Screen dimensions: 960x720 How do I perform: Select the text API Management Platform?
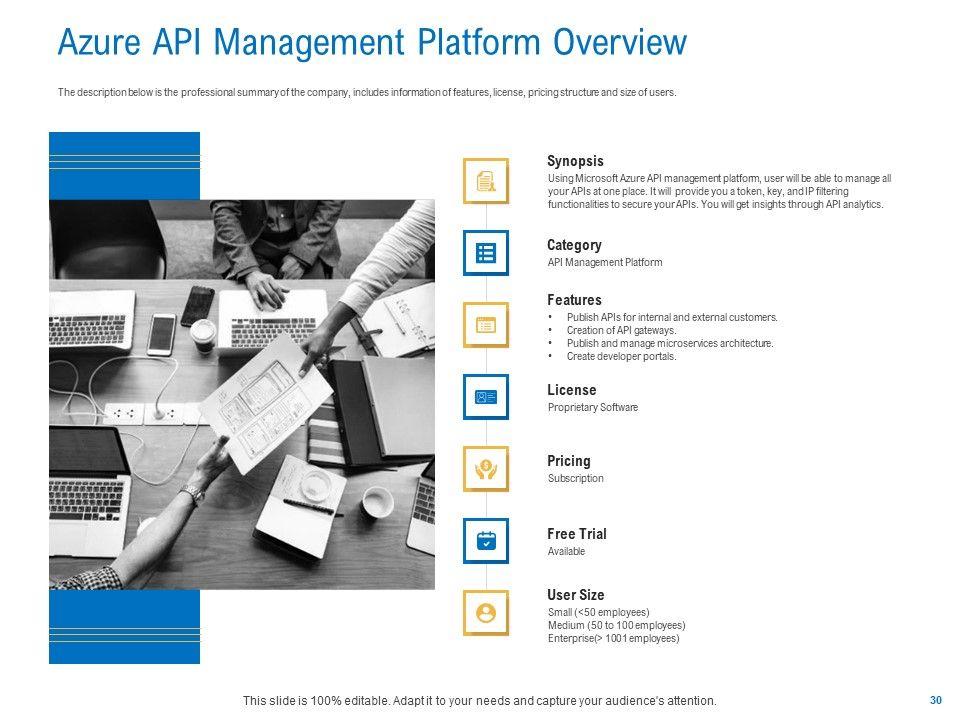[604, 262]
